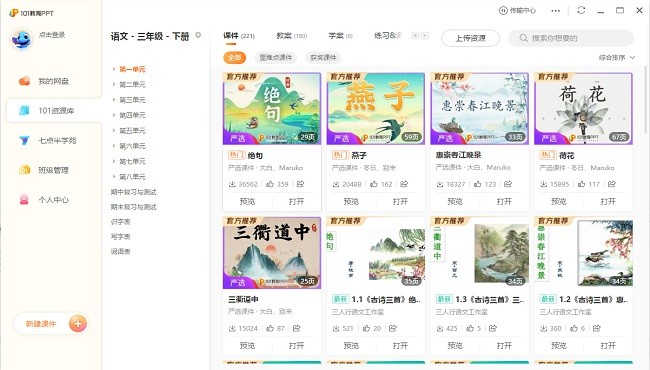This screenshot has width=650, height=370.
Task: Share the 荷花 courseware
Action: [x=612, y=184]
